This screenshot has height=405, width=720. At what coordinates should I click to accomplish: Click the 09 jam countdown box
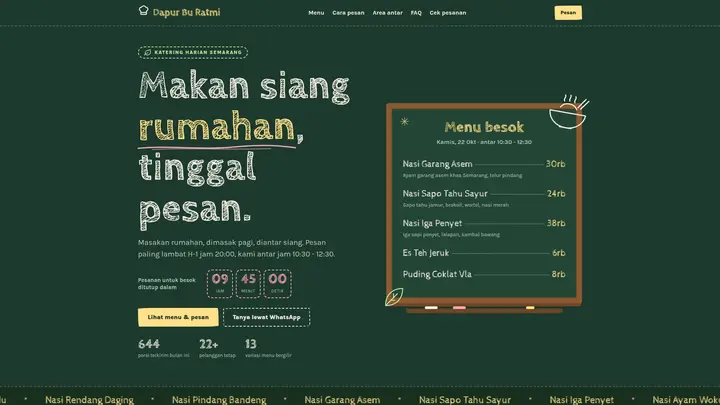[220, 283]
